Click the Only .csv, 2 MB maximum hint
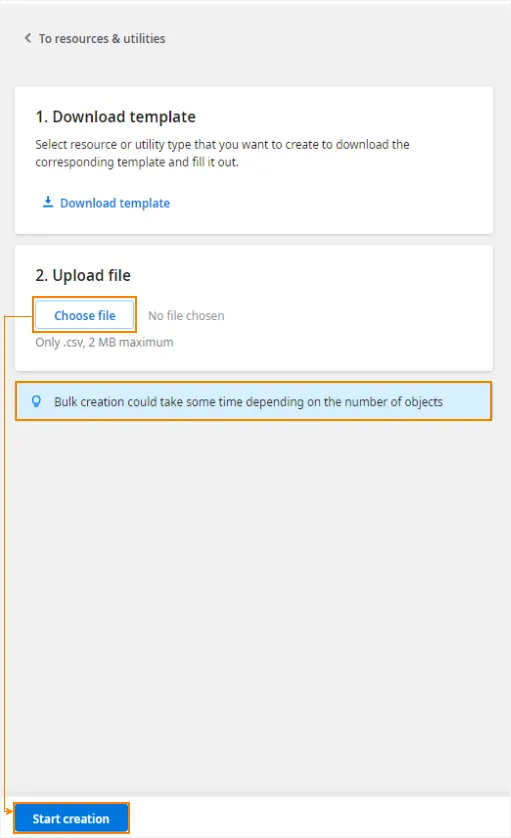The height and width of the screenshot is (838, 511). click(104, 342)
